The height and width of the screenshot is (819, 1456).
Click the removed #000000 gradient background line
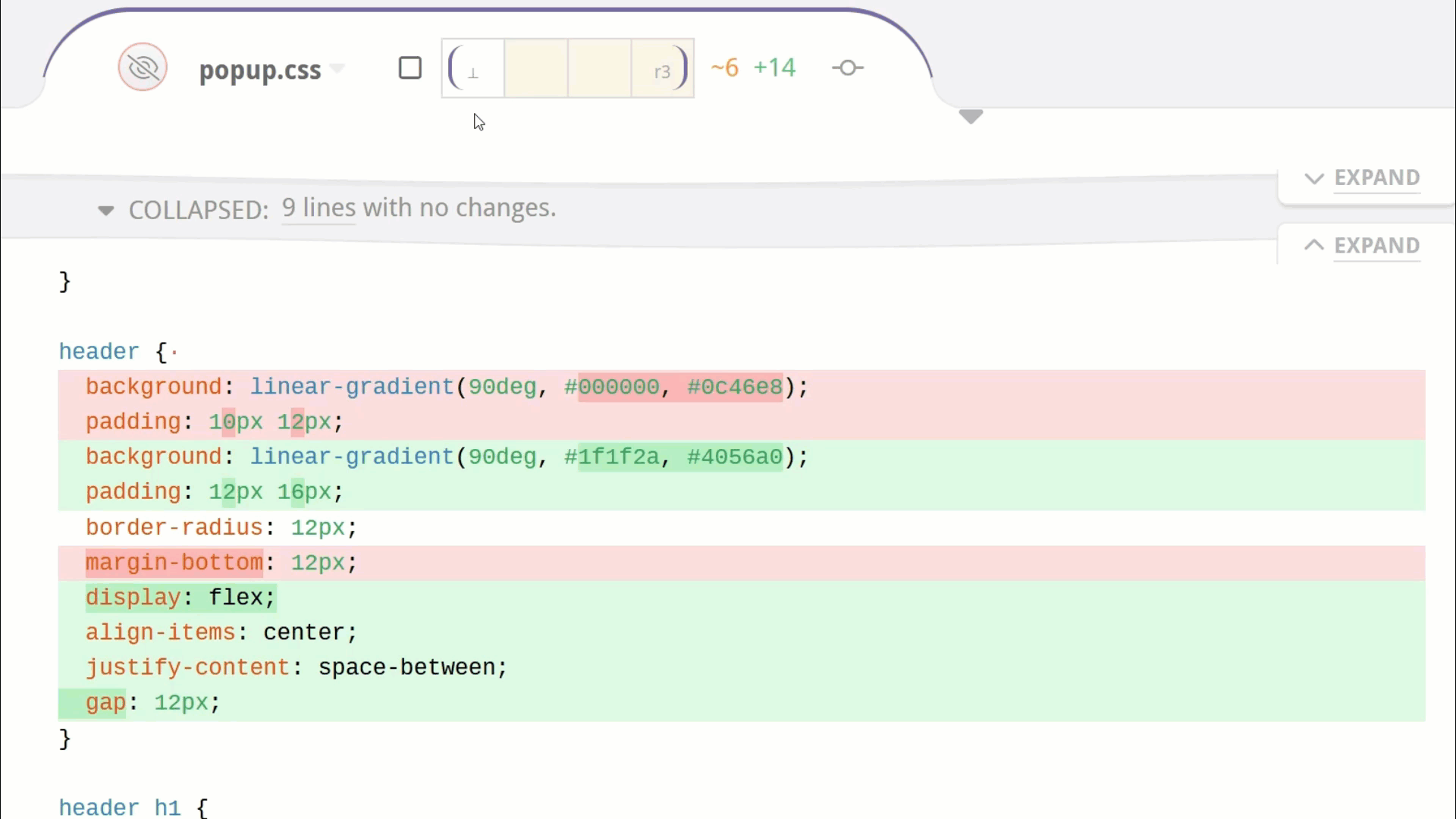(447, 387)
